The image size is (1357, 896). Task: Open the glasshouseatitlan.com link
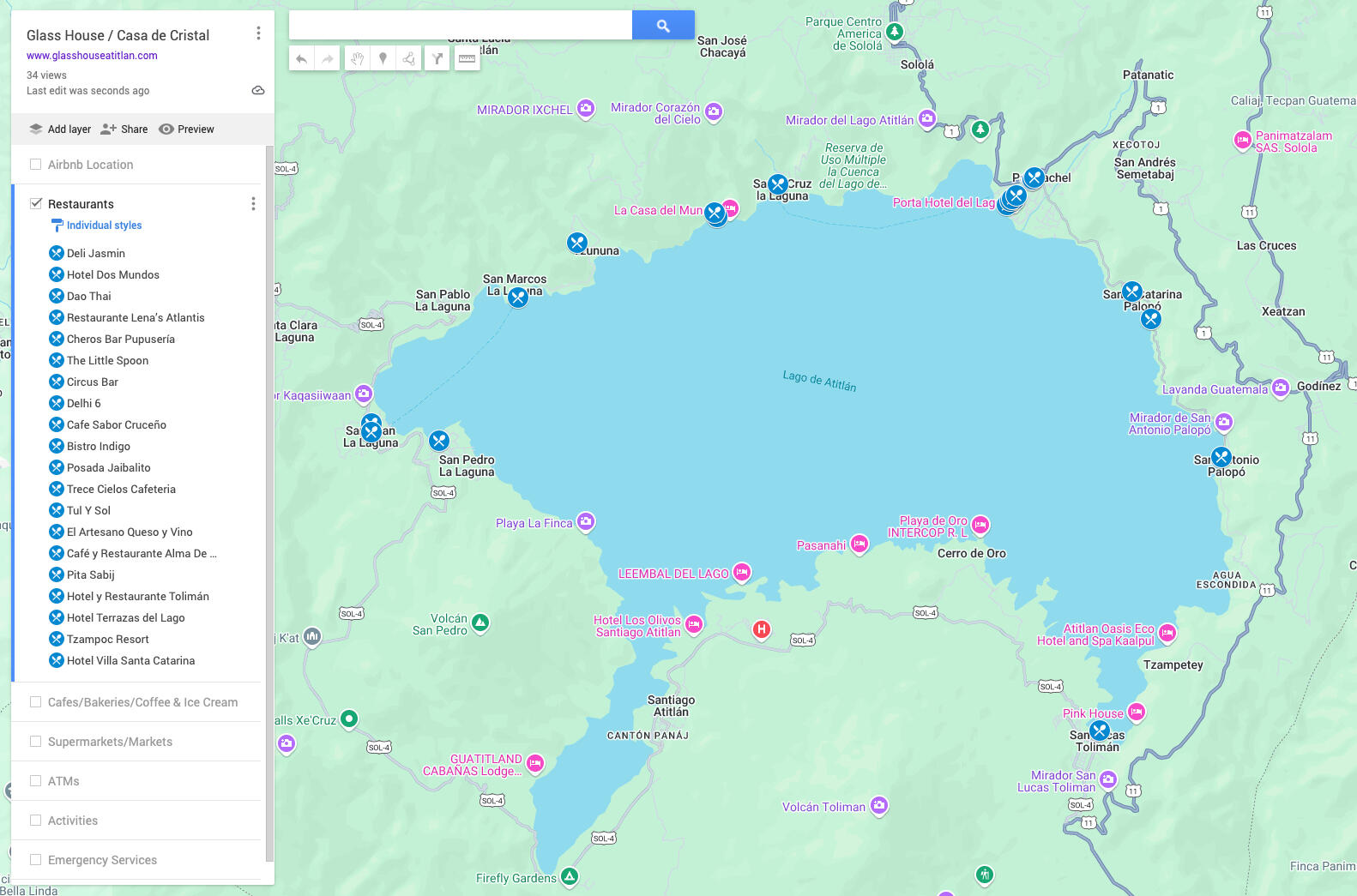click(x=92, y=56)
